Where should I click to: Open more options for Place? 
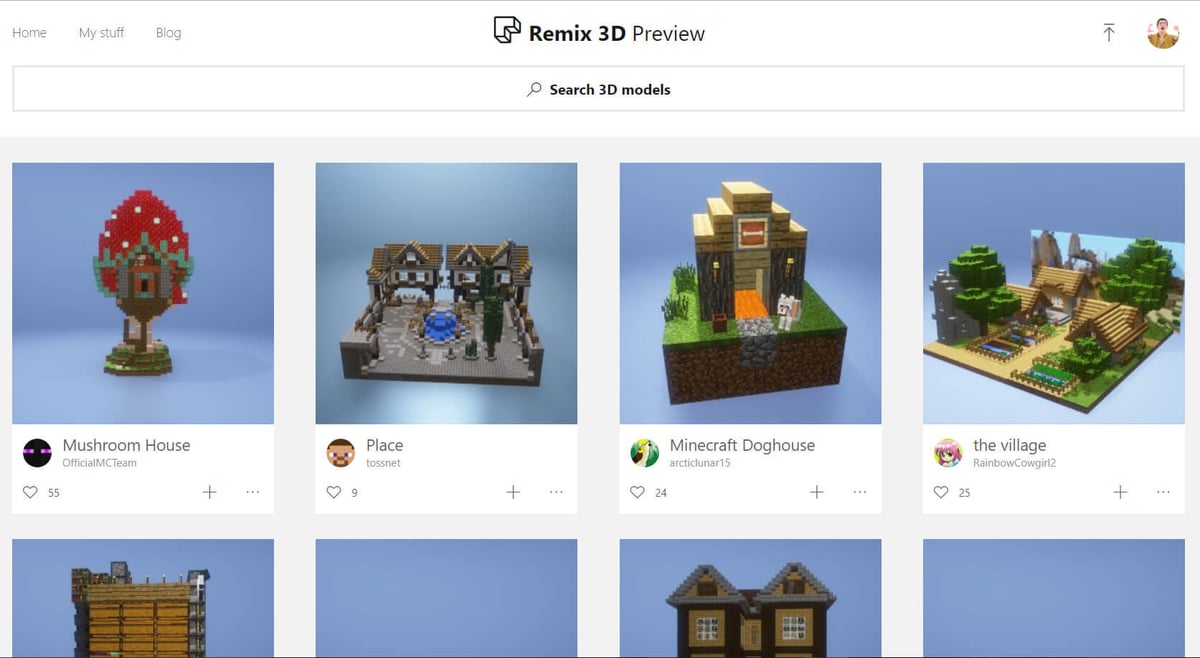coord(556,492)
